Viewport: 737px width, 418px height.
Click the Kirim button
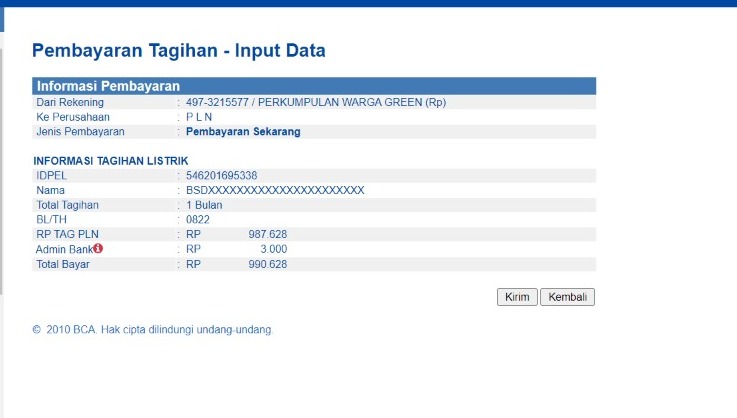pyautogui.click(x=517, y=297)
